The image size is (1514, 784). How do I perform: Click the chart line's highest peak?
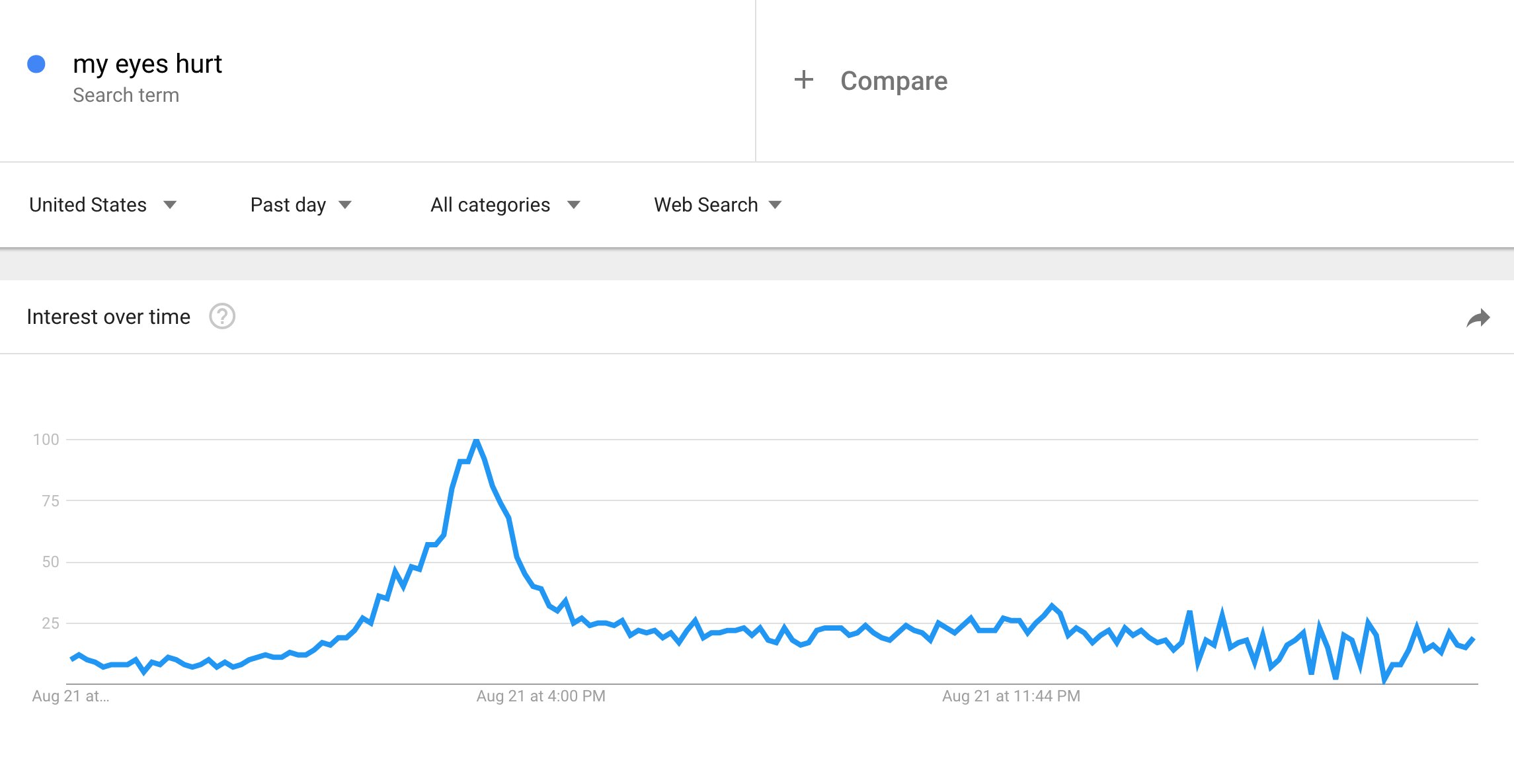click(x=476, y=440)
